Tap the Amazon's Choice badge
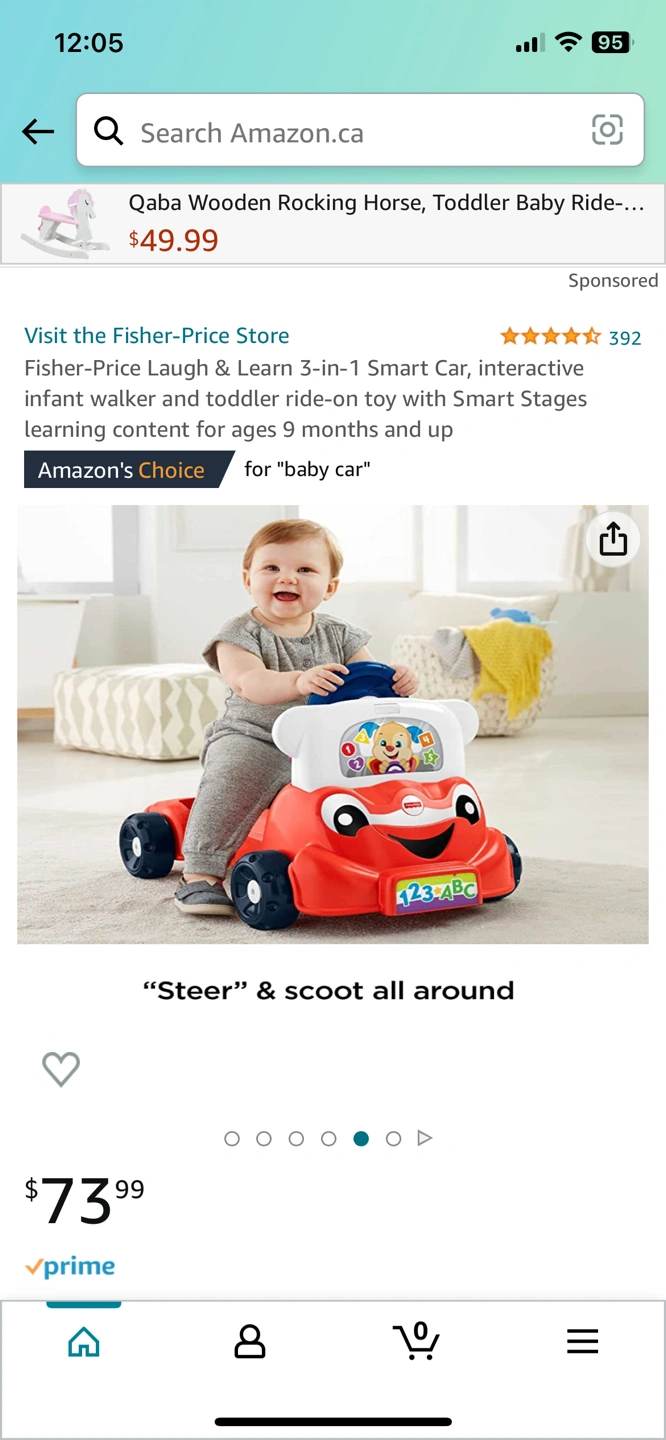Viewport: 666px width, 1440px height. pyautogui.click(x=128, y=470)
